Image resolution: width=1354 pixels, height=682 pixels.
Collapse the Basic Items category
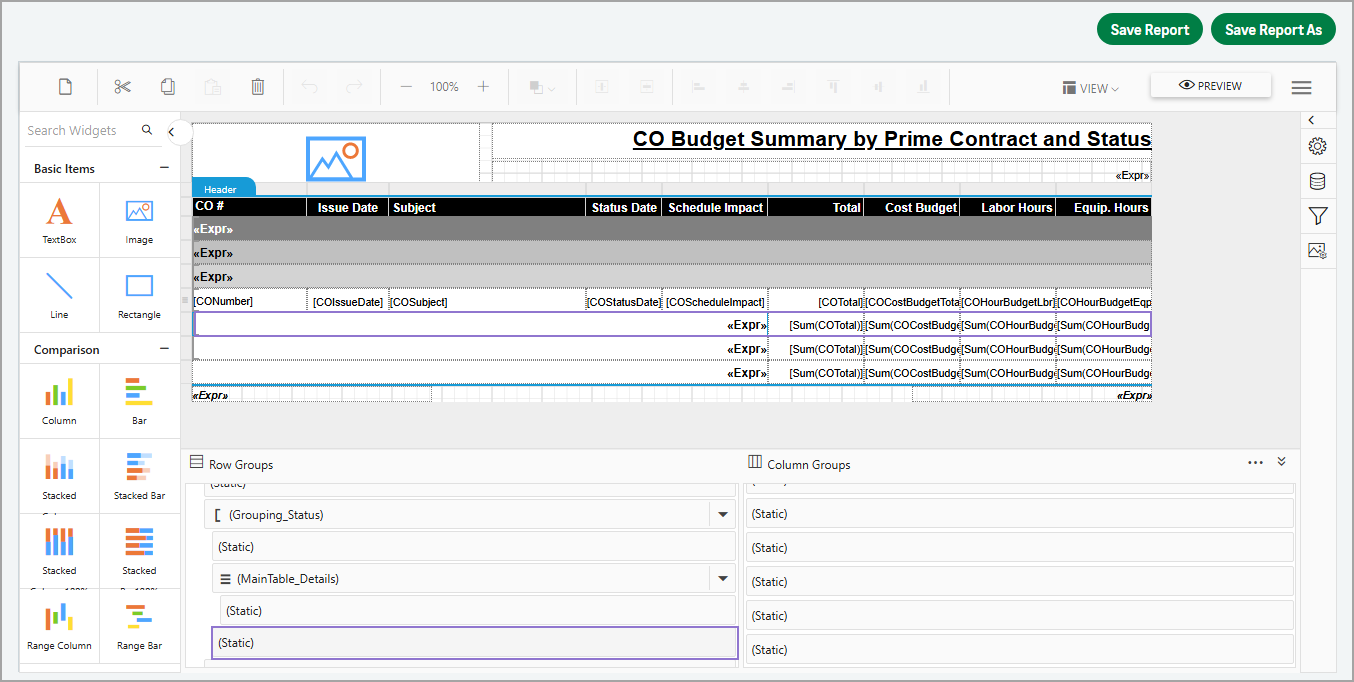coord(164,168)
